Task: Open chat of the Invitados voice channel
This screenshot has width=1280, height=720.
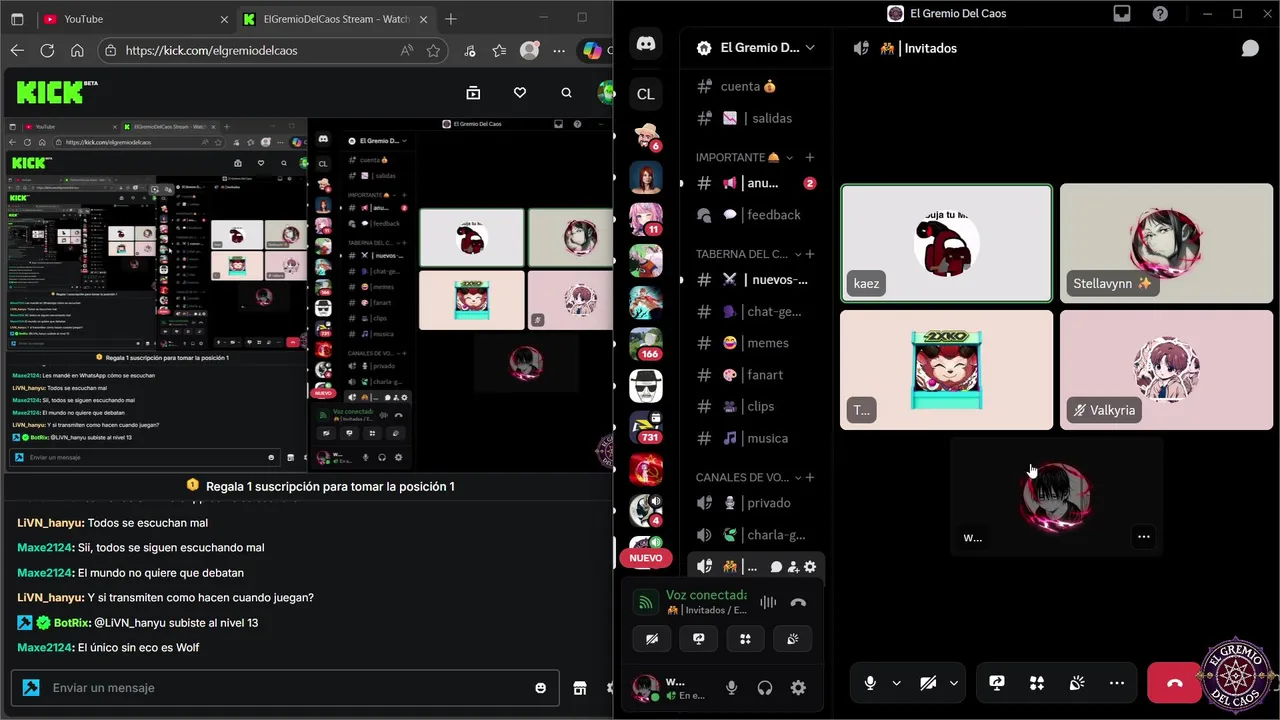Action: [x=776, y=567]
